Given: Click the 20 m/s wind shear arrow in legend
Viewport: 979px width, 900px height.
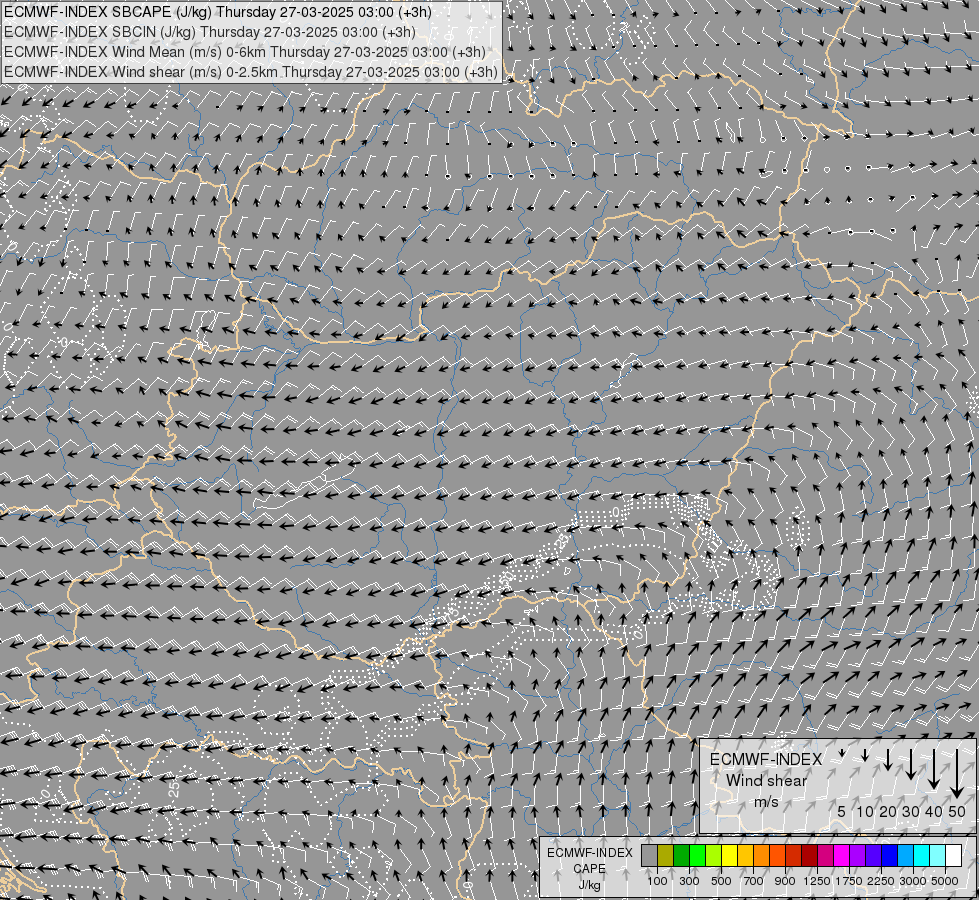Looking at the screenshot, I should pos(888,760).
